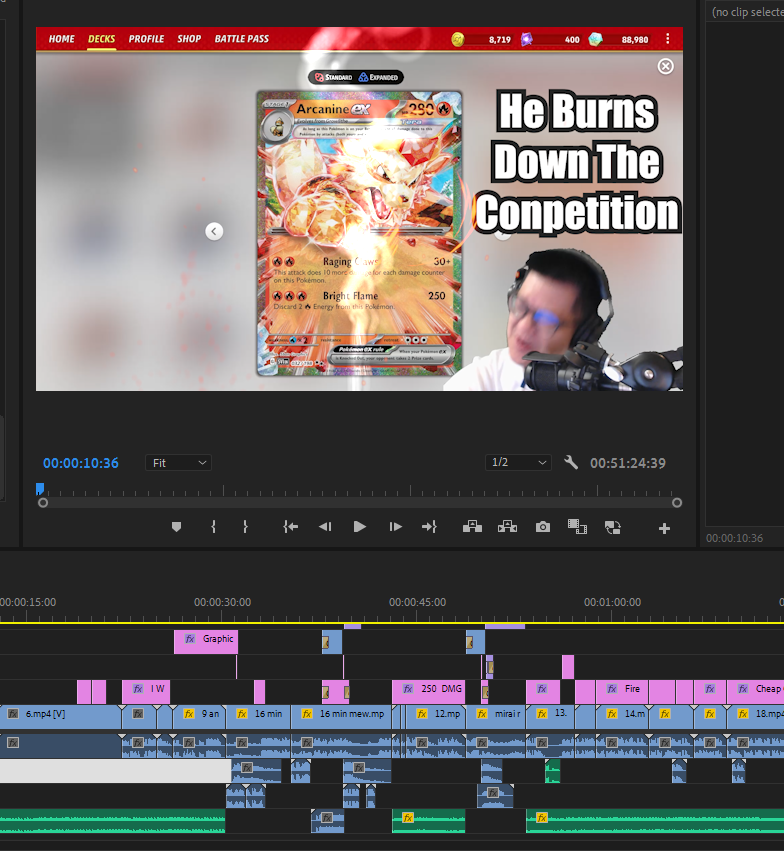Click fx badge on 250 DMG clip
The height and width of the screenshot is (851, 784).
(x=408, y=689)
